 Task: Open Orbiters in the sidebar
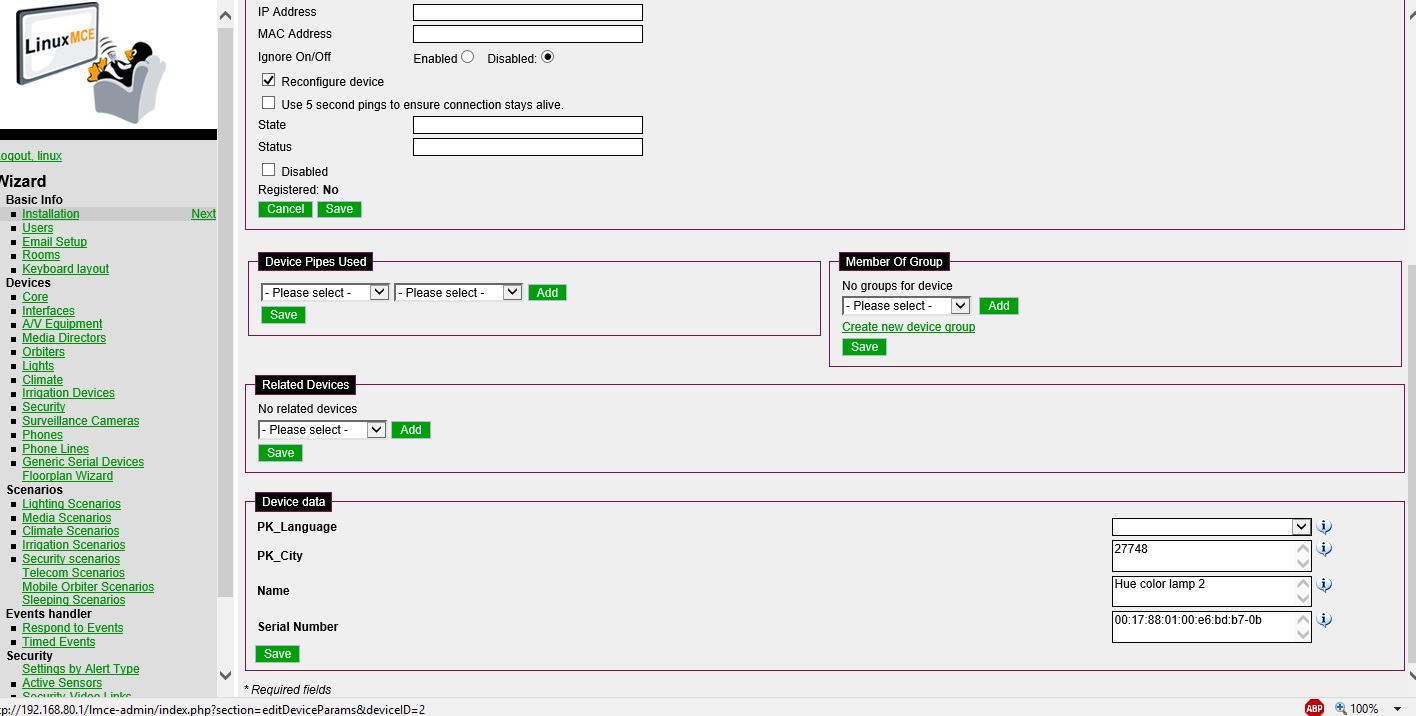[43, 352]
